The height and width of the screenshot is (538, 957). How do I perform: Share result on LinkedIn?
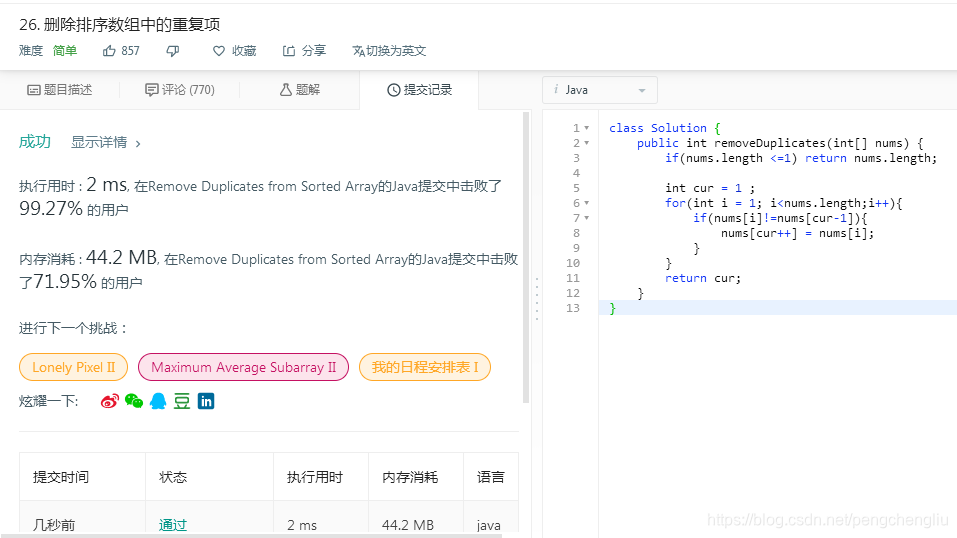[x=206, y=401]
